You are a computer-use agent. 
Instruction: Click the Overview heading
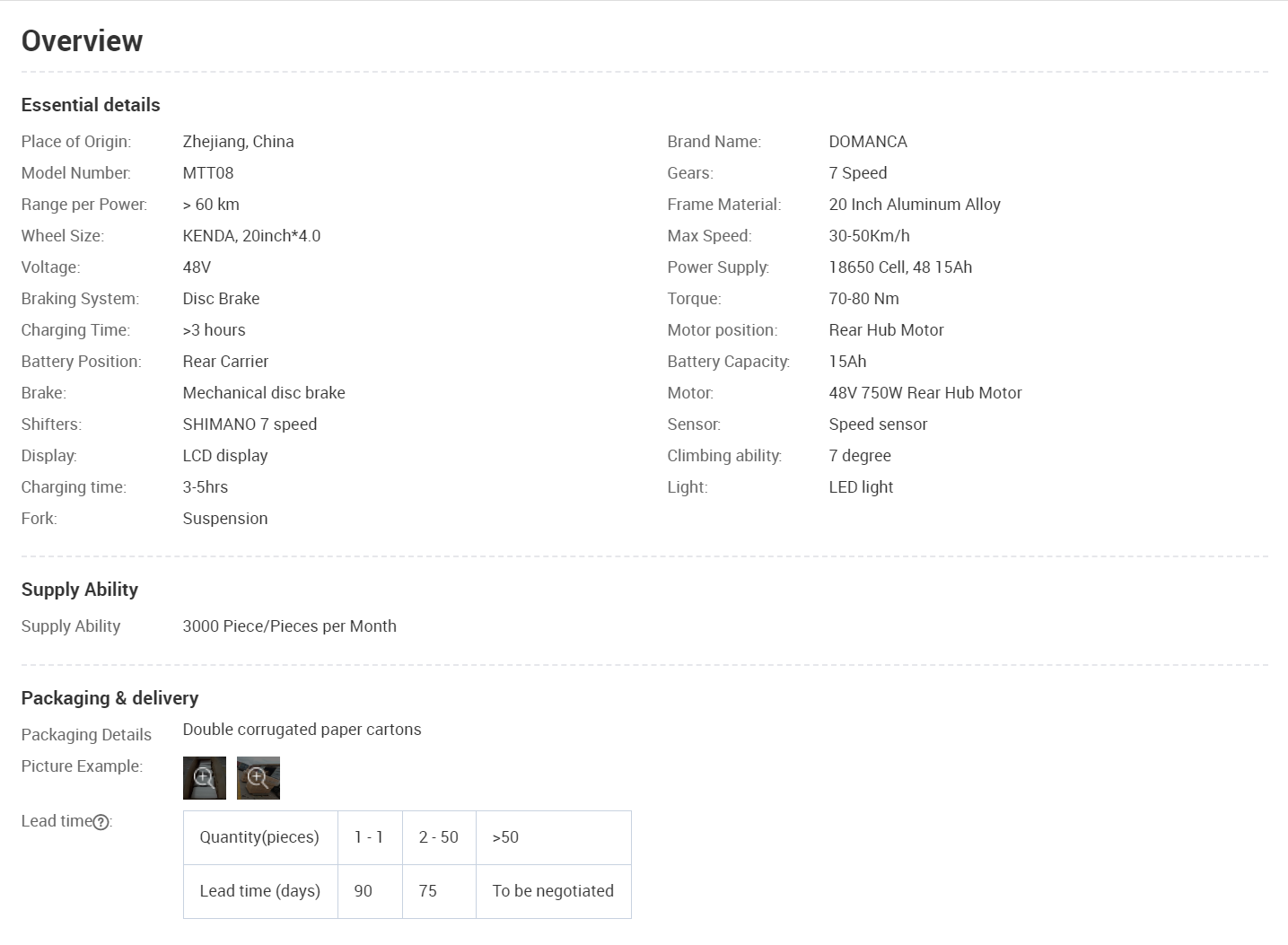pos(82,41)
